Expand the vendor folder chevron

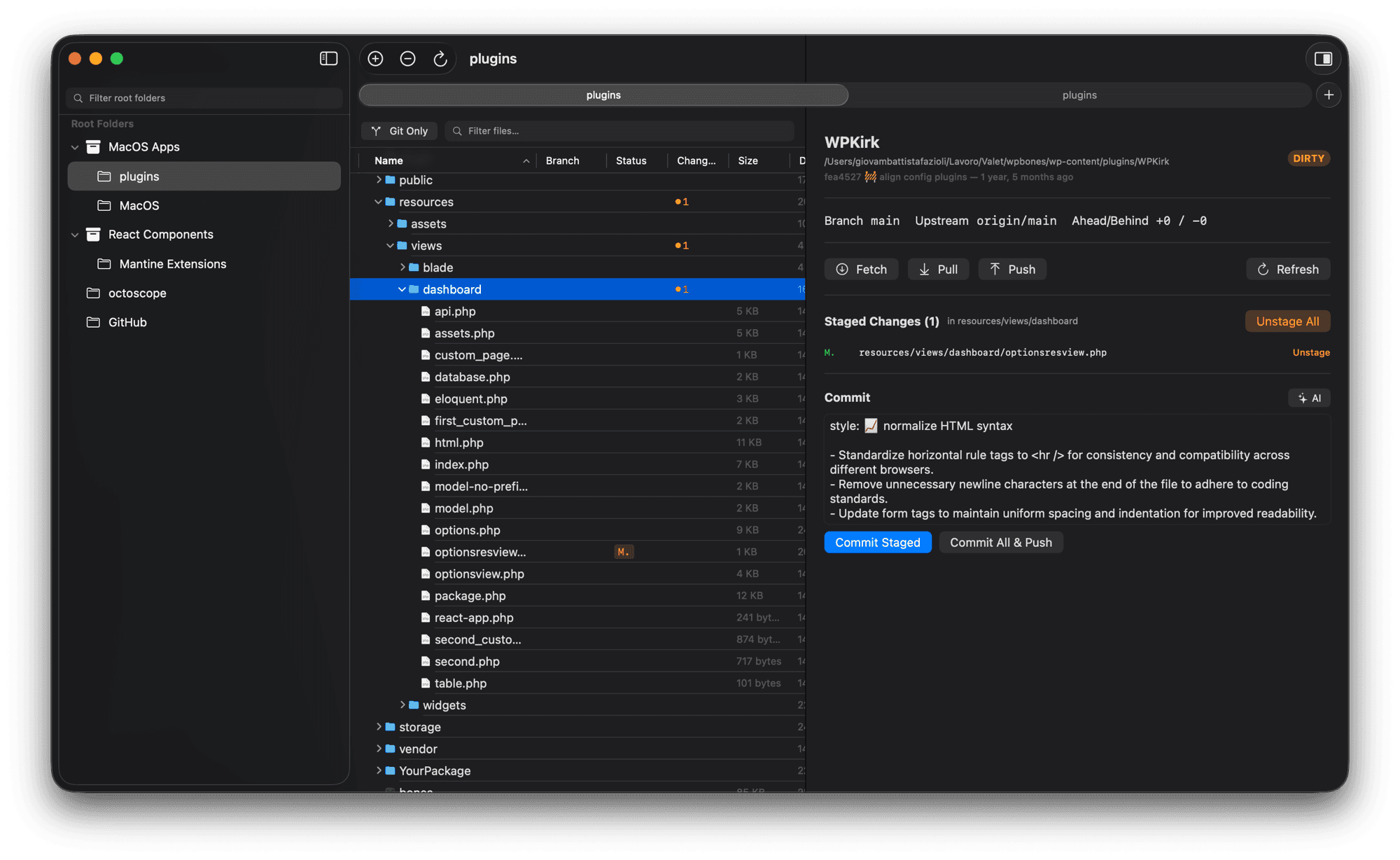(379, 749)
